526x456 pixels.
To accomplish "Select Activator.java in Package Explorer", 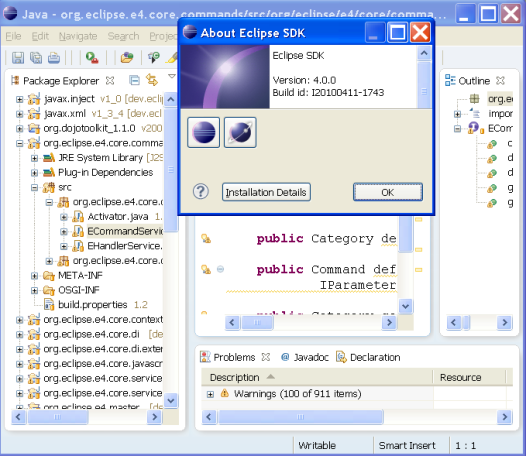I will click(118, 217).
